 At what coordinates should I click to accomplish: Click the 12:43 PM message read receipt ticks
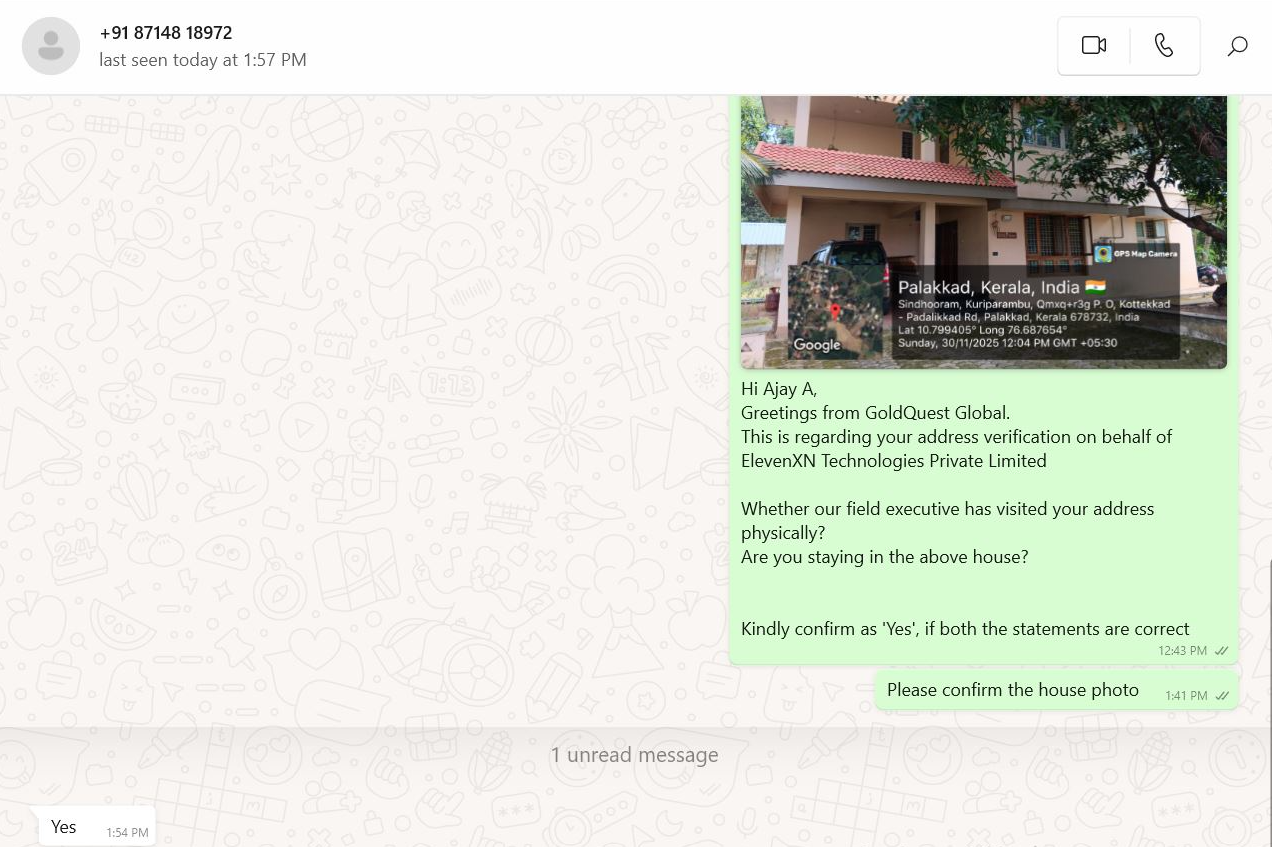tap(1222, 651)
